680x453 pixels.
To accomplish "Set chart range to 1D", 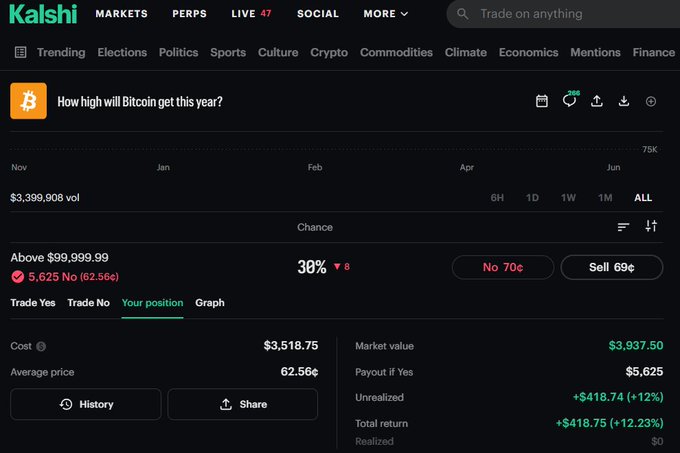I will click(532, 198).
